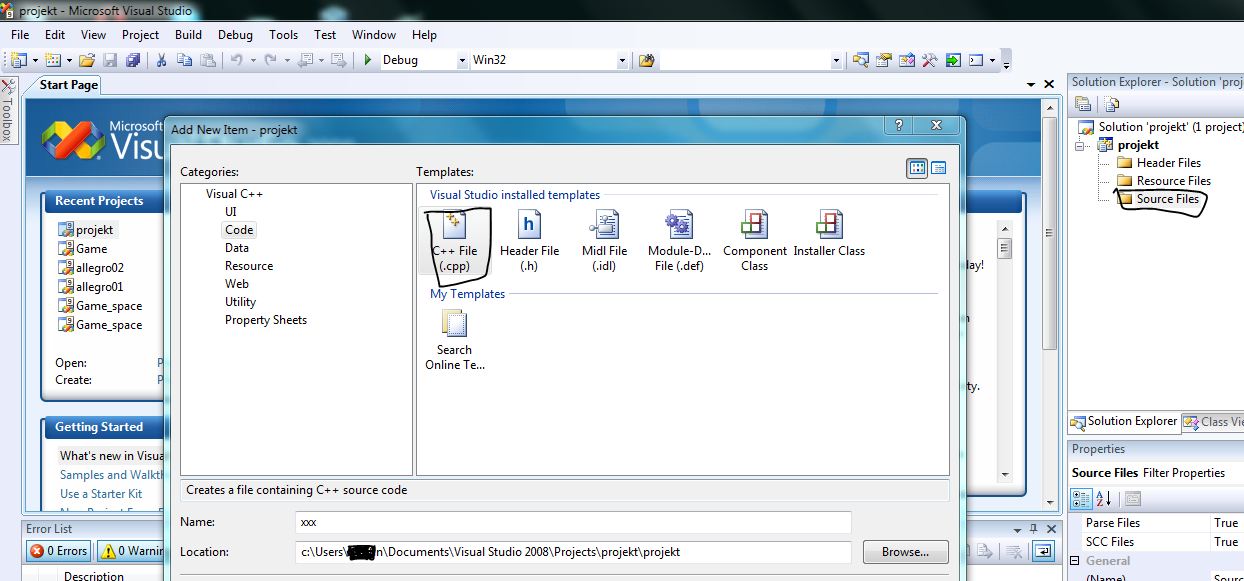Viewport: 1244px width, 581px height.
Task: Switch templates to small icons view
Action: pos(938,169)
